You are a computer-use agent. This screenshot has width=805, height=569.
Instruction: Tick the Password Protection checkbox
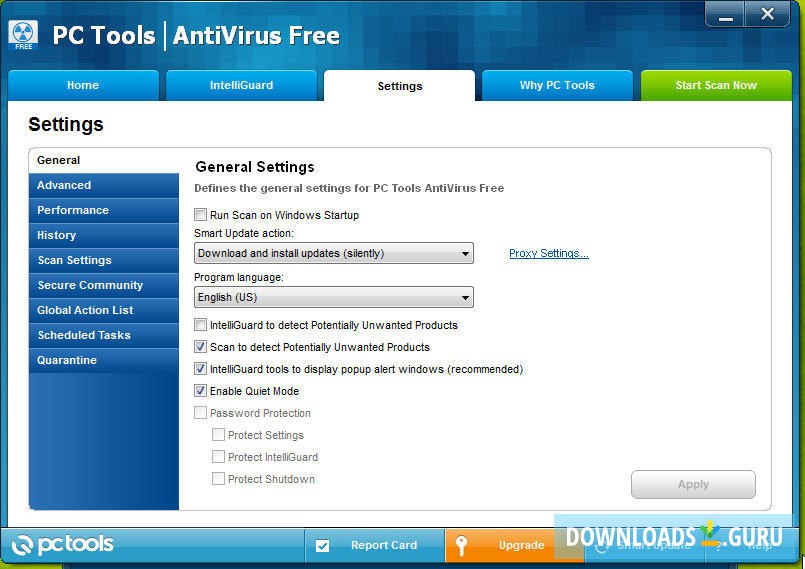200,413
